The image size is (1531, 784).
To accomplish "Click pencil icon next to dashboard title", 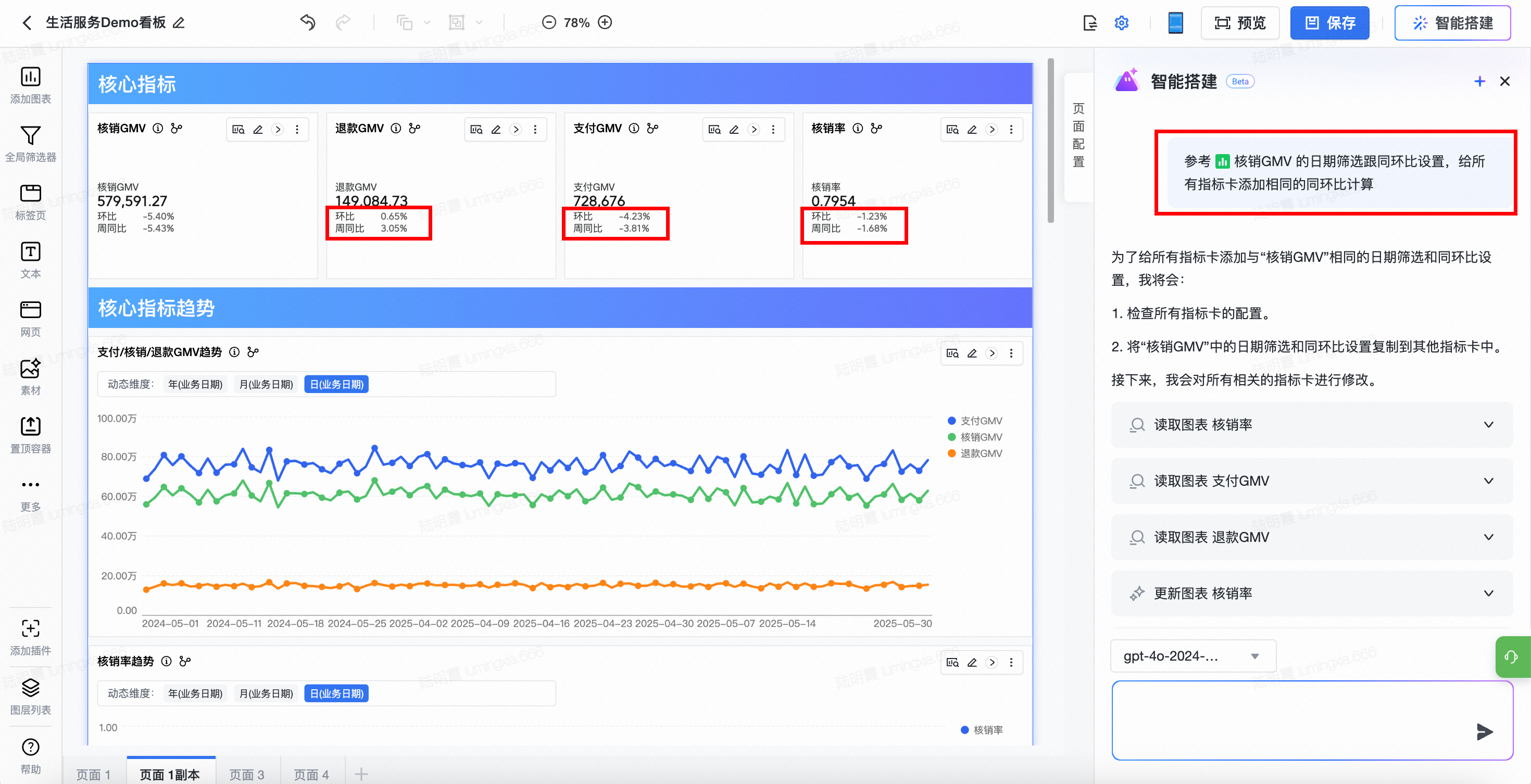I will tap(178, 23).
